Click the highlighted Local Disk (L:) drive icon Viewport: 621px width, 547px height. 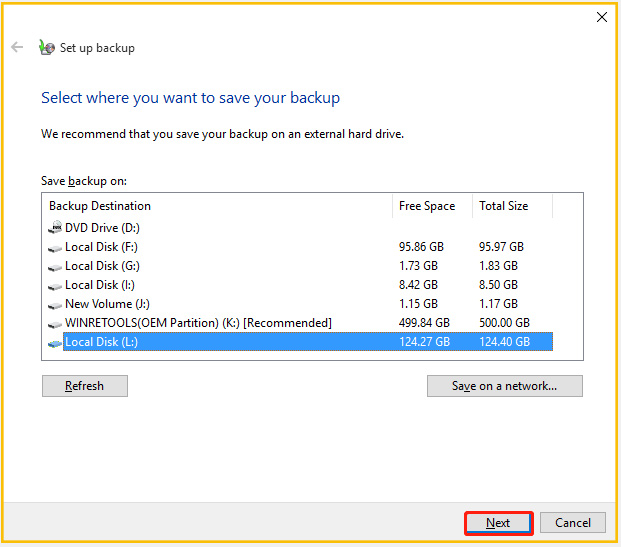pos(55,343)
